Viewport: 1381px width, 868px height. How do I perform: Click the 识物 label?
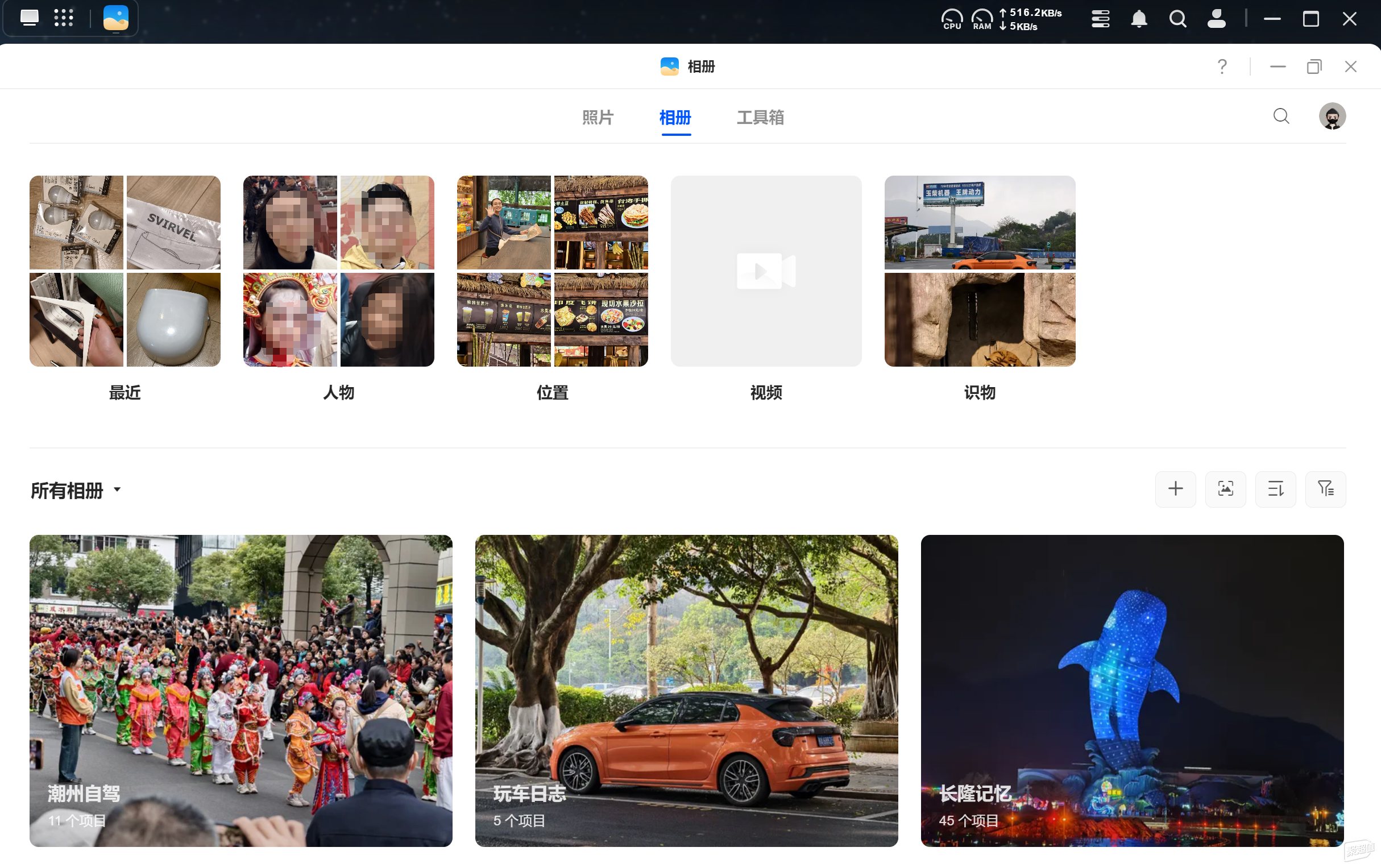[980, 393]
